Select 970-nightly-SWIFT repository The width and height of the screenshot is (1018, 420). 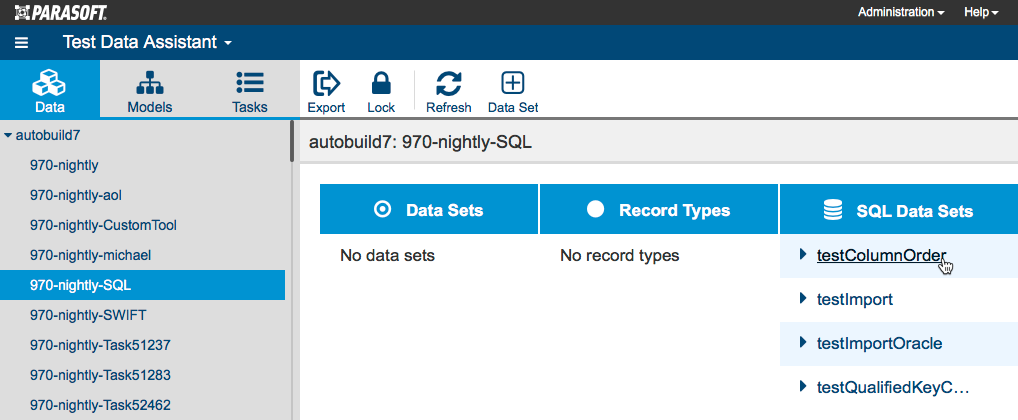pyautogui.click(x=88, y=315)
